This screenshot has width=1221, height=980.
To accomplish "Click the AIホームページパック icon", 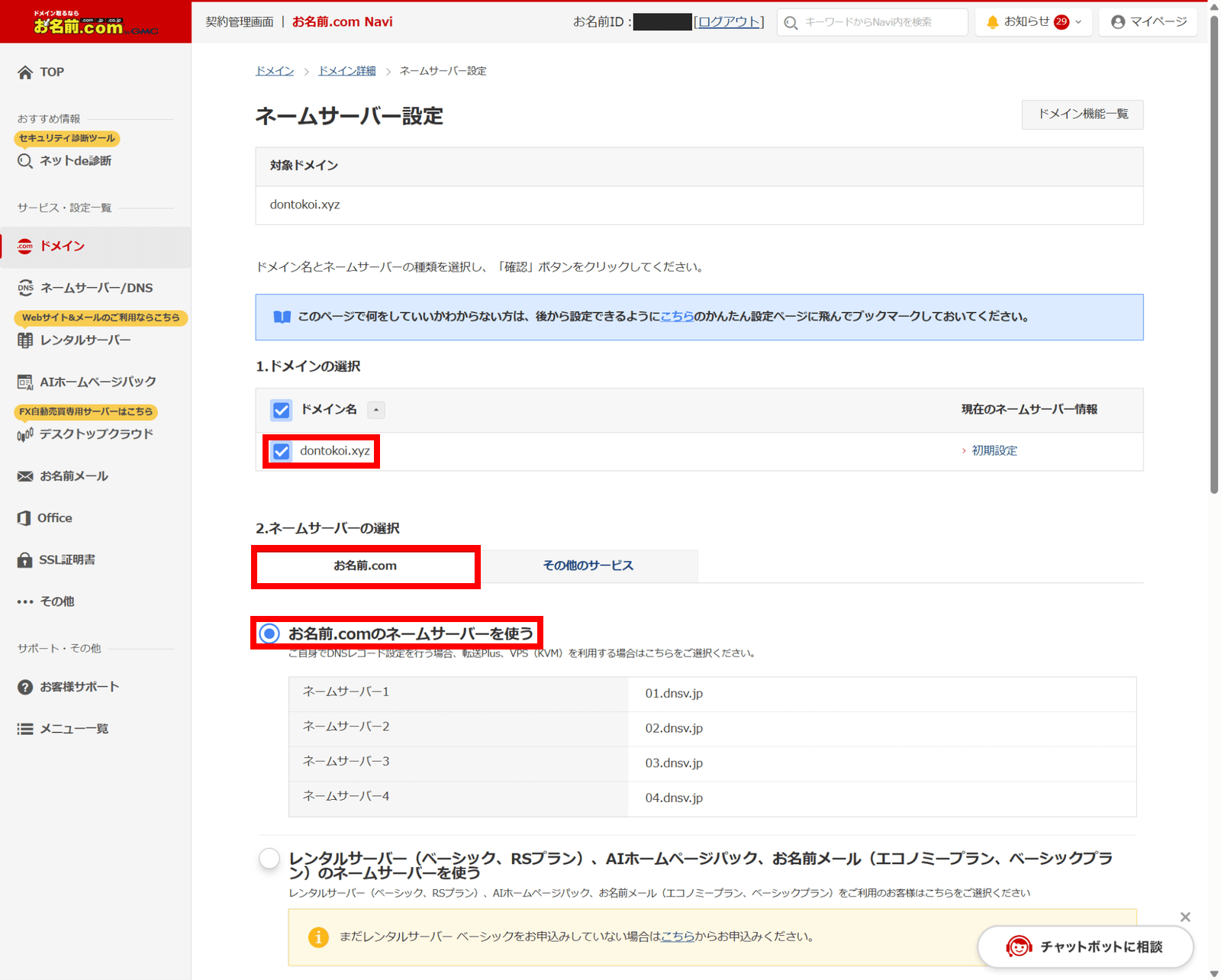I will point(25,382).
